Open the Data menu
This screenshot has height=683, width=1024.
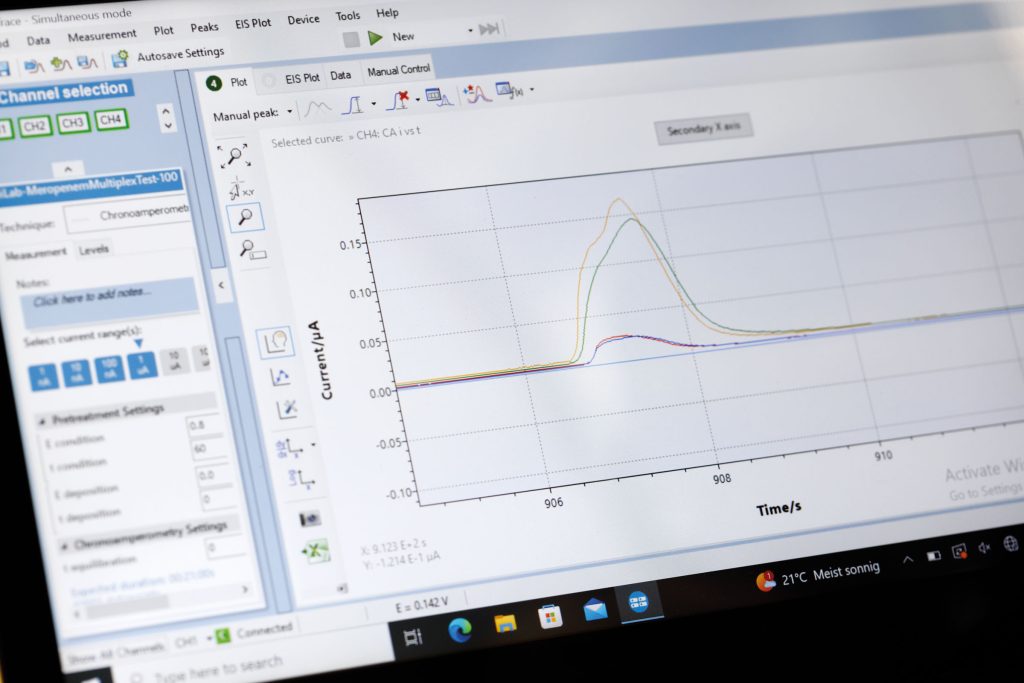[39, 40]
